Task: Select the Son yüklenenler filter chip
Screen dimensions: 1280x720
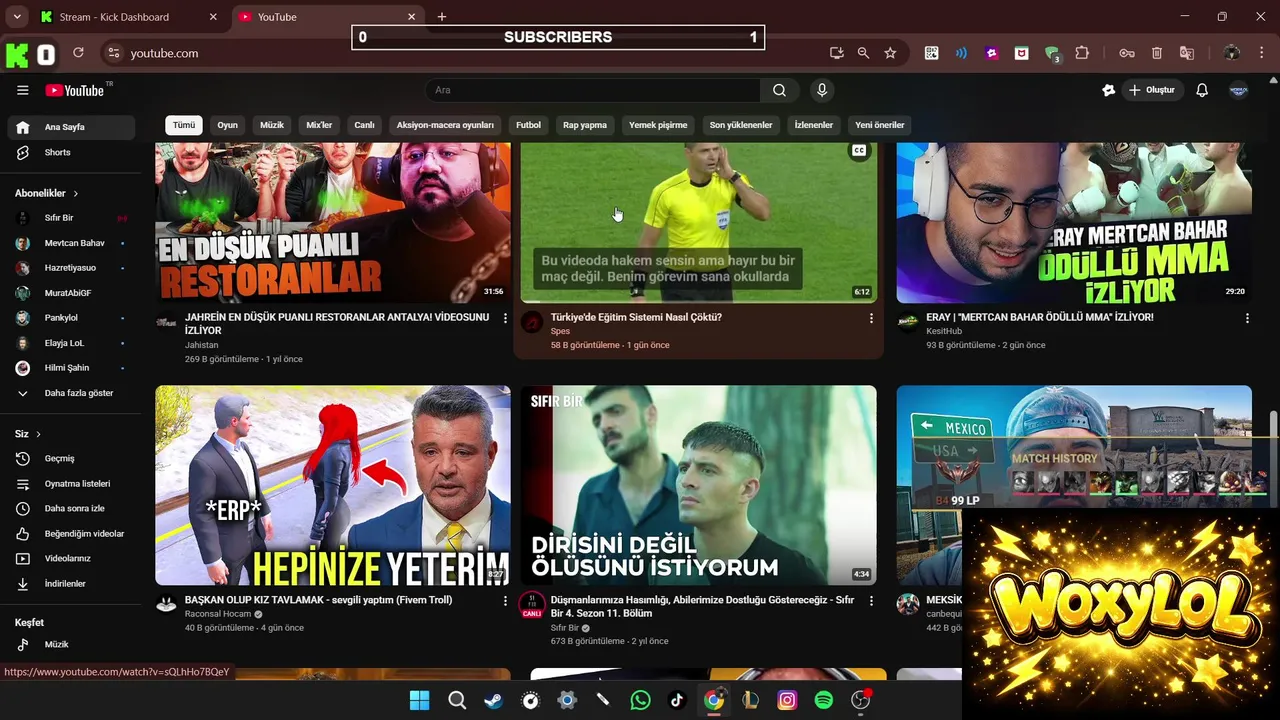Action: click(x=741, y=125)
